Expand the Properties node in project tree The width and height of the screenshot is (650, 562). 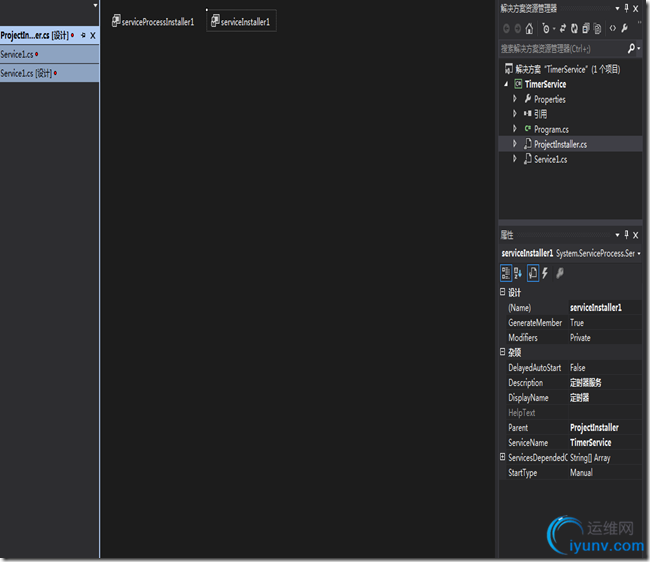pos(515,99)
